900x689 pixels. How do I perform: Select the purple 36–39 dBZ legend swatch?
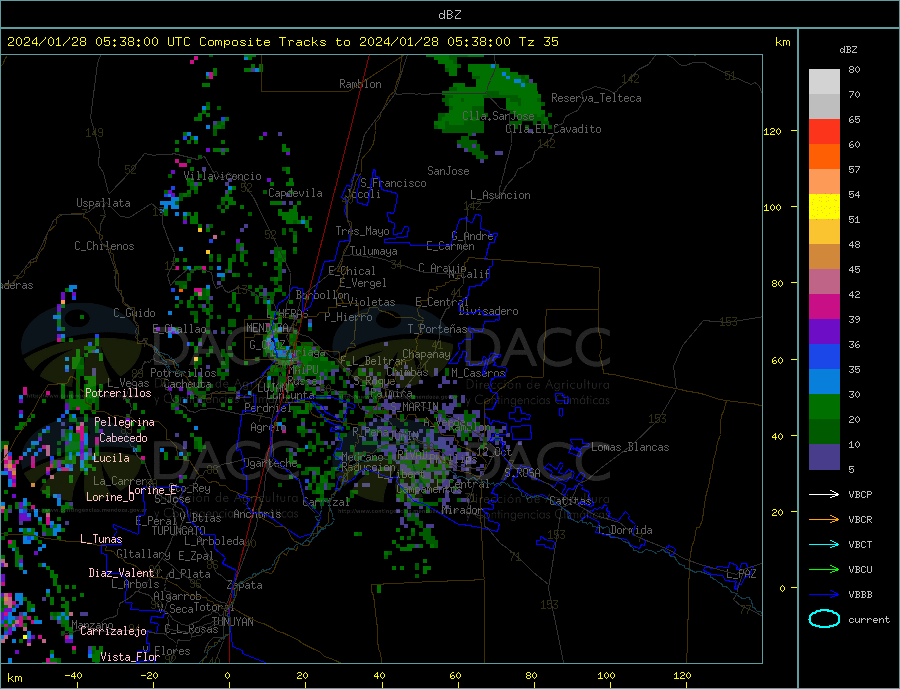[824, 332]
